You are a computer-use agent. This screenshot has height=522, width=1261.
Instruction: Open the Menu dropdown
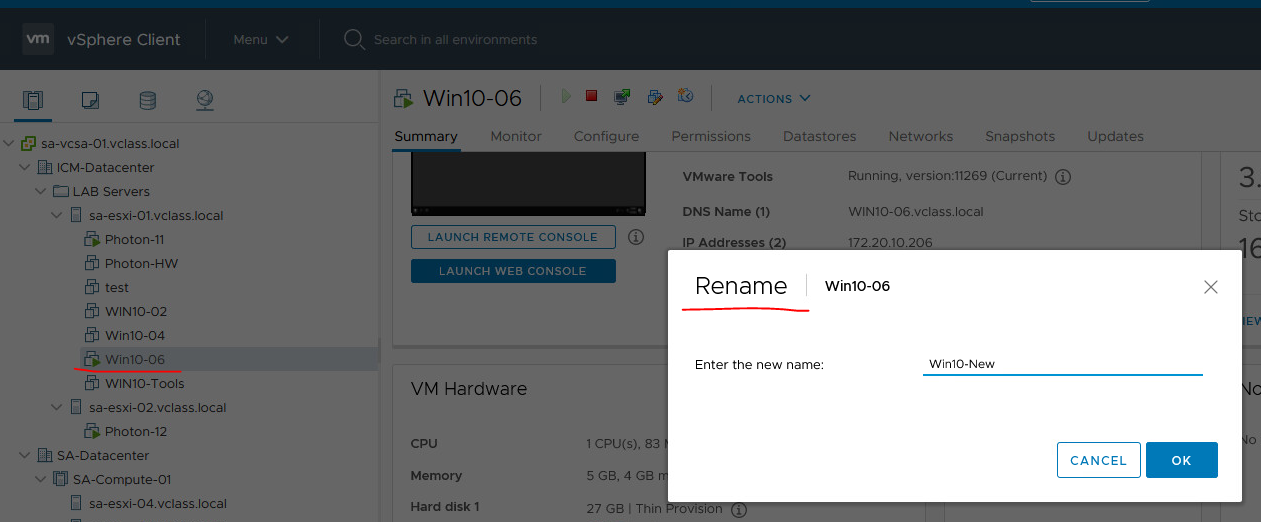point(261,40)
